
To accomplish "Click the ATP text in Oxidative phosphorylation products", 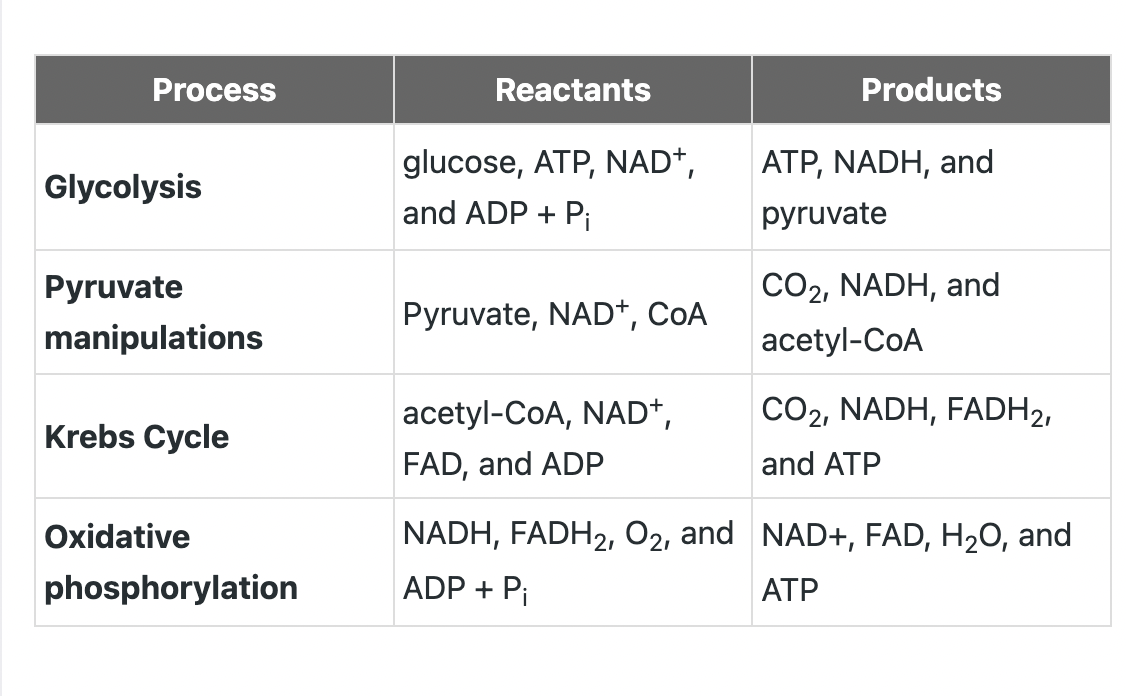I will [789, 590].
